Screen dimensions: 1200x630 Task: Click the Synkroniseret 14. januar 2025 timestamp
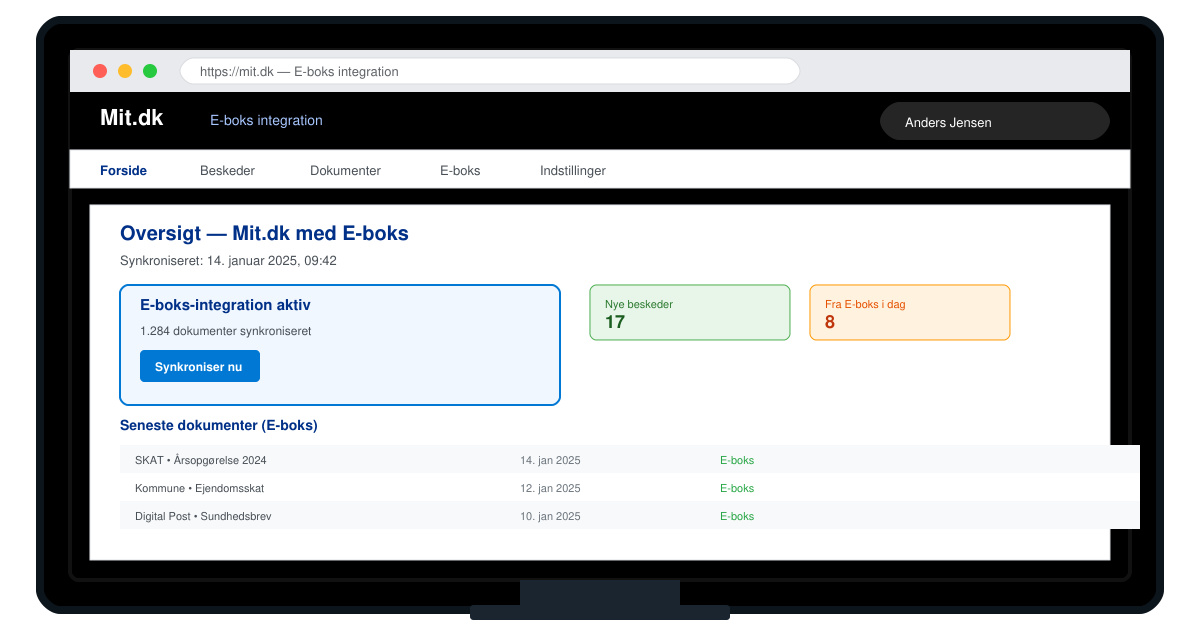[x=228, y=260]
